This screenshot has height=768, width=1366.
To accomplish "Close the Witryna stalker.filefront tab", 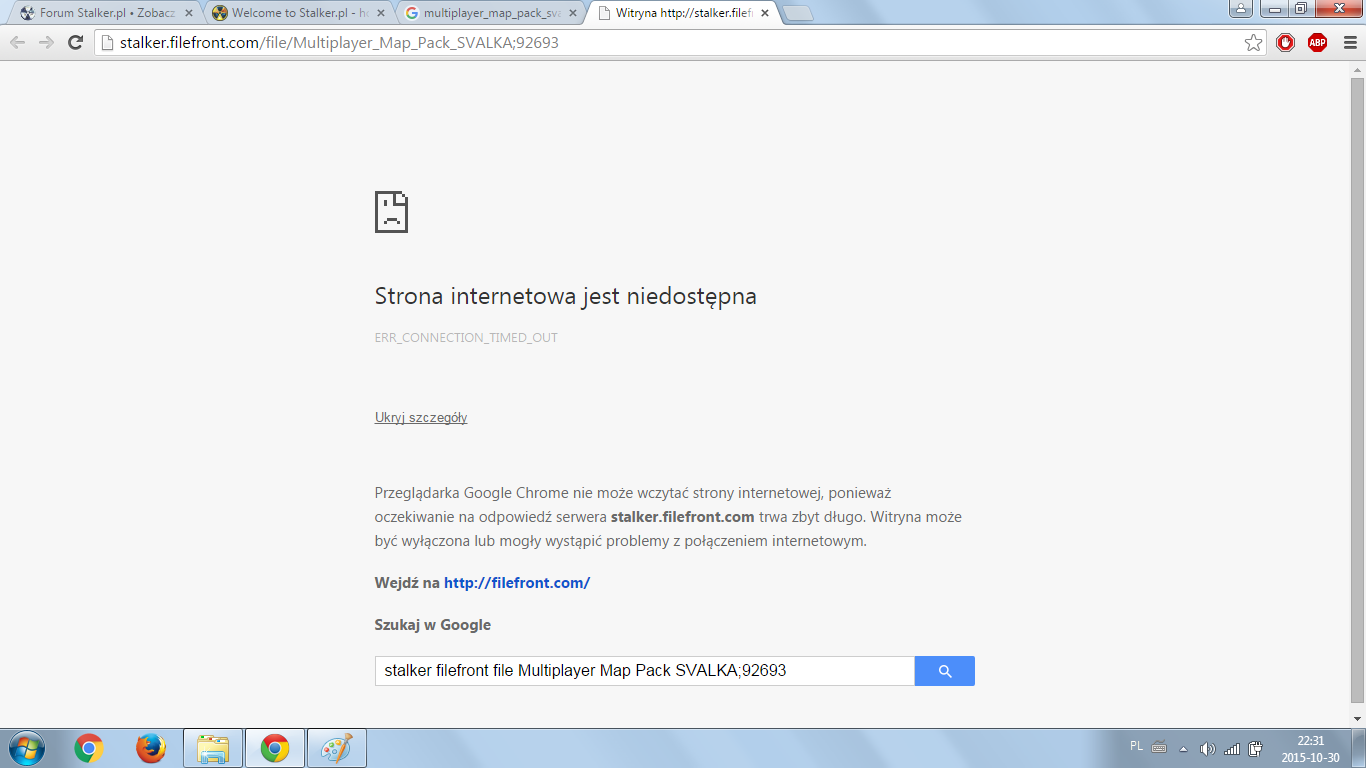I will 765,13.
